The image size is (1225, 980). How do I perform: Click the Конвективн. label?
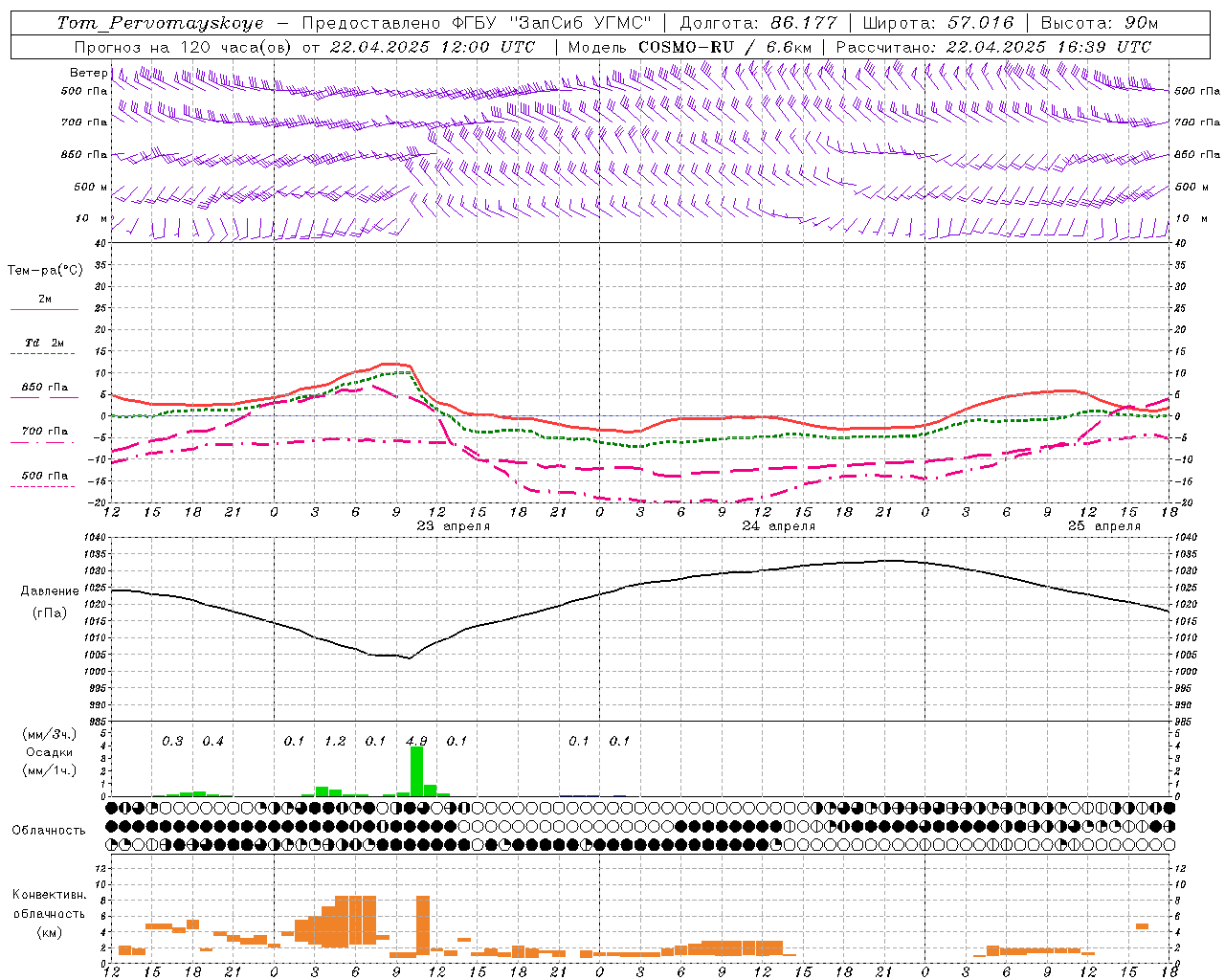click(50, 895)
